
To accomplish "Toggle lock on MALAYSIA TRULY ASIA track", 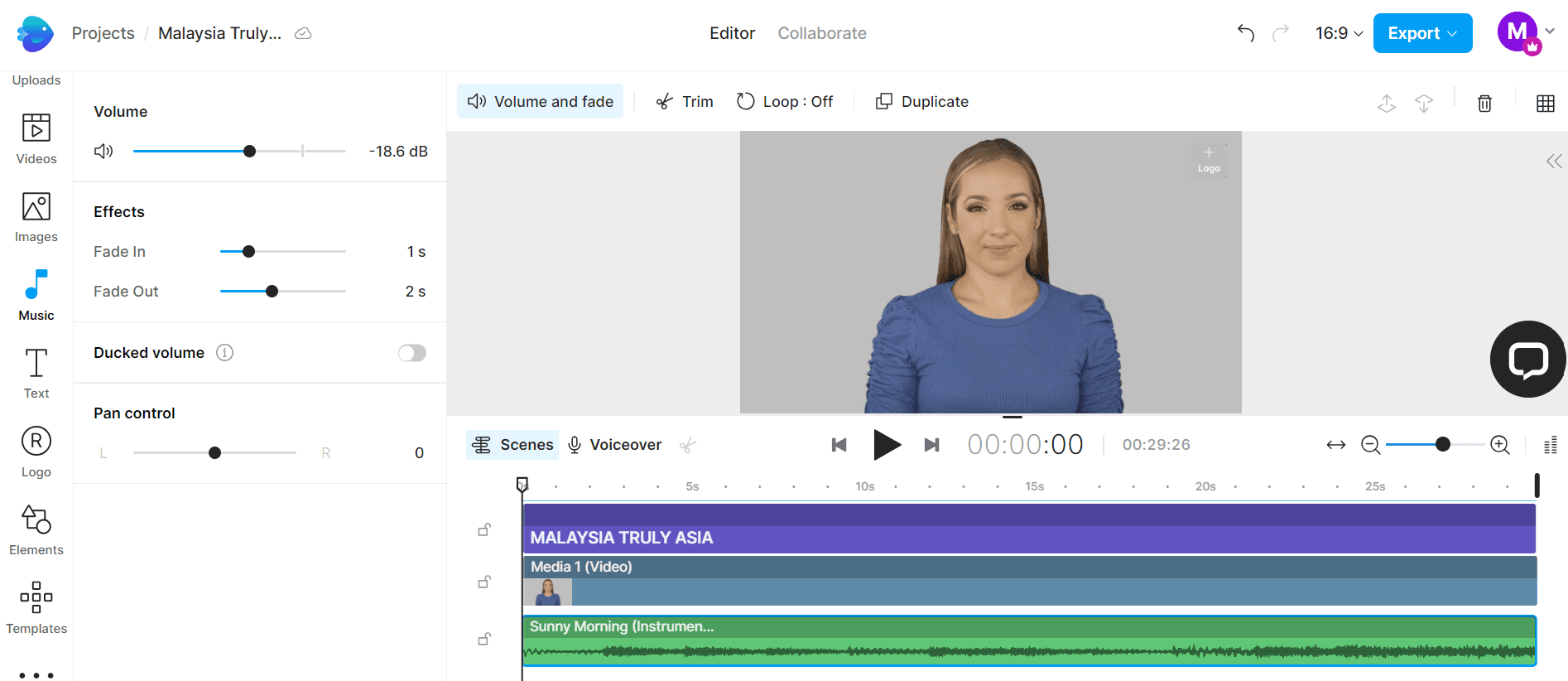I will [x=484, y=530].
